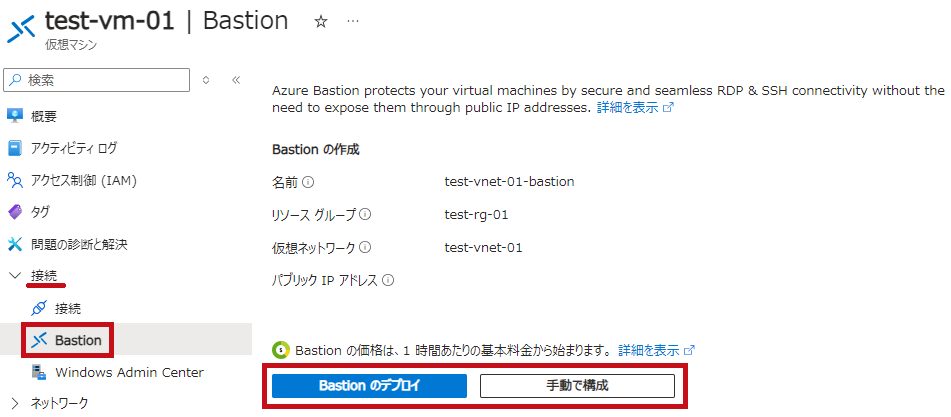Click Bastion のデプロイ button

[x=369, y=386]
